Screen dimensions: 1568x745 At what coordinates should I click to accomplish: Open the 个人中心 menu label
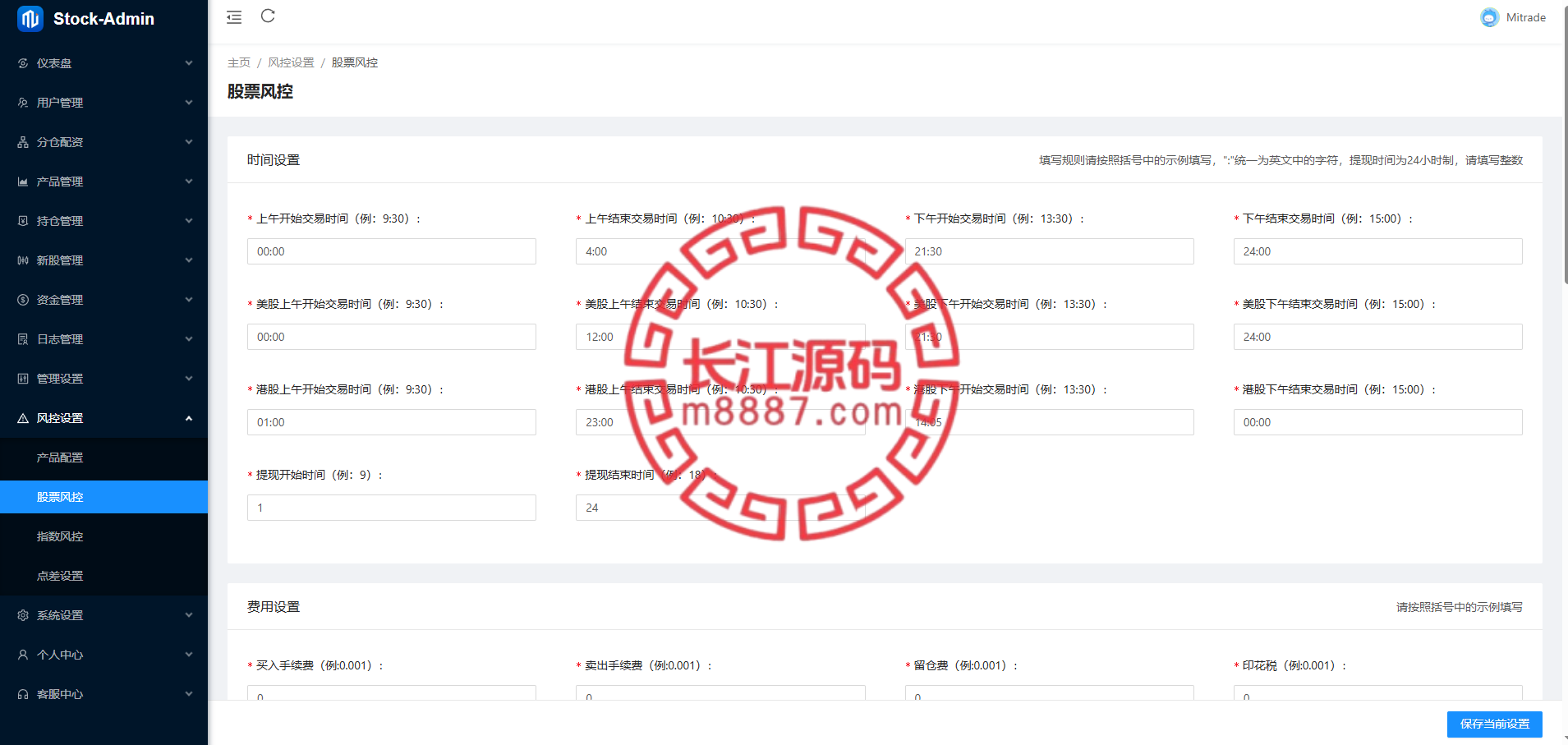60,655
